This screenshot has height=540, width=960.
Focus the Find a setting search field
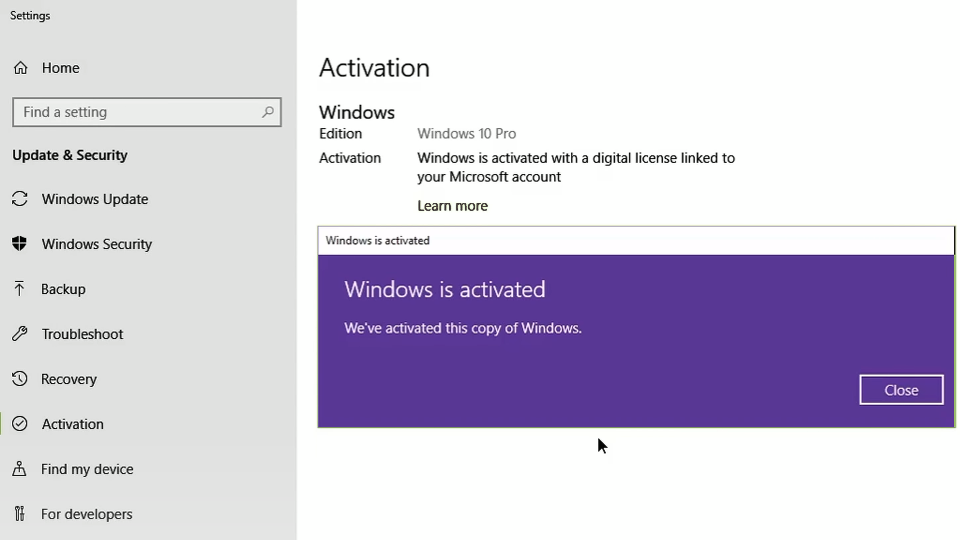tap(147, 112)
